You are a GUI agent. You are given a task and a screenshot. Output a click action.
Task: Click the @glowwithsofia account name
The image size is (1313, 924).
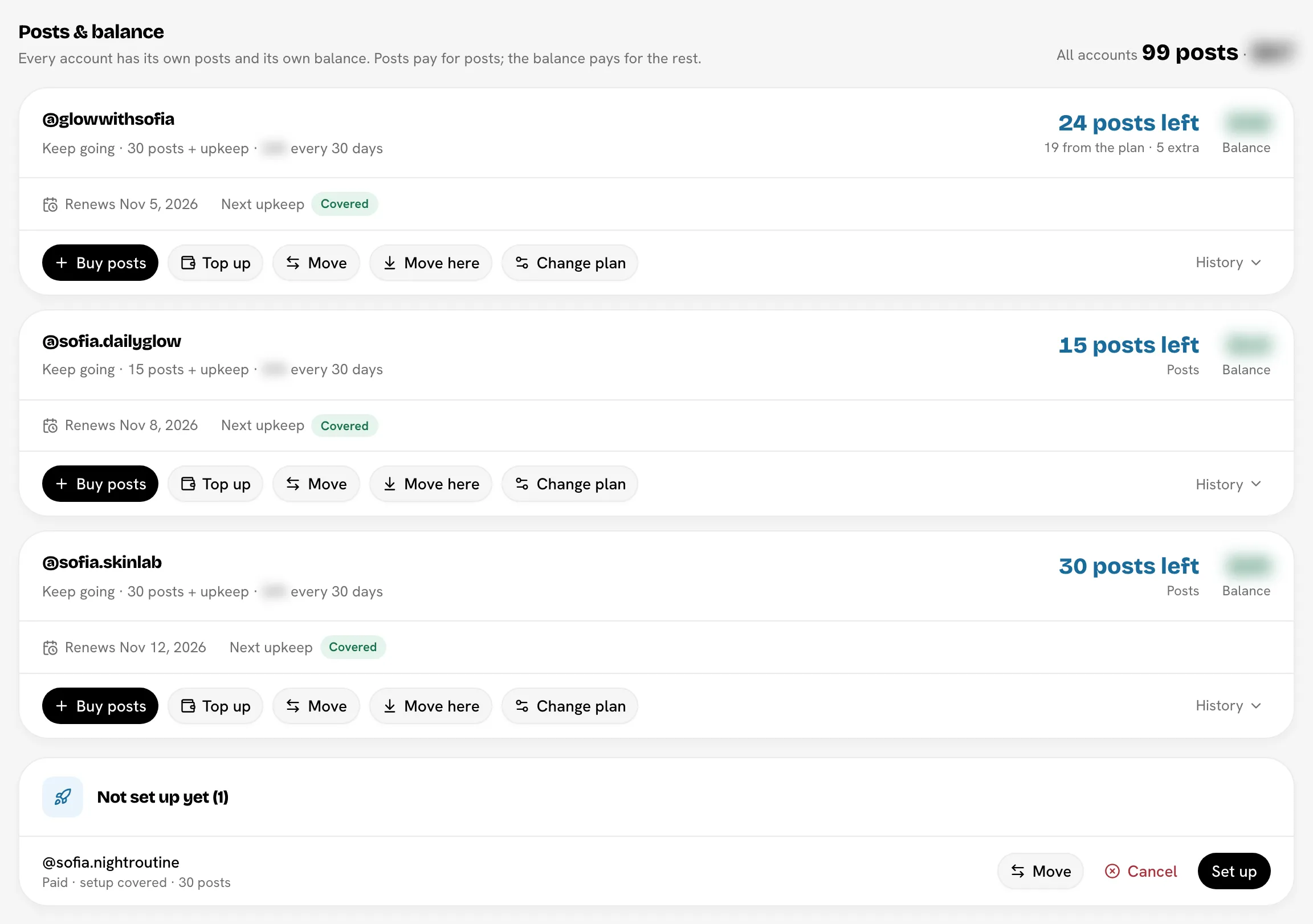tap(108, 119)
